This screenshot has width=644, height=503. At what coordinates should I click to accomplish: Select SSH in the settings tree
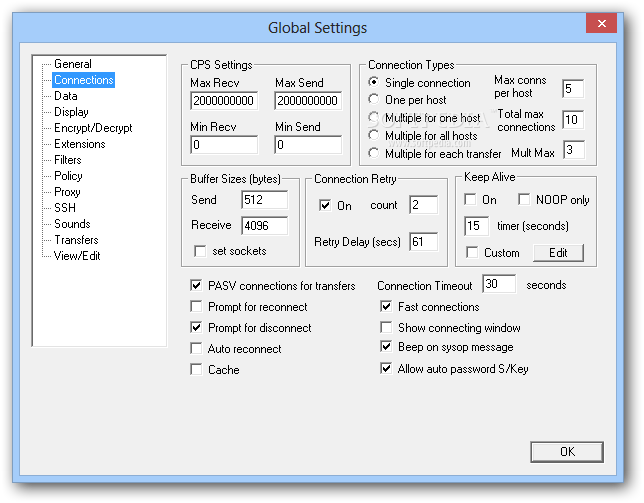click(65, 208)
